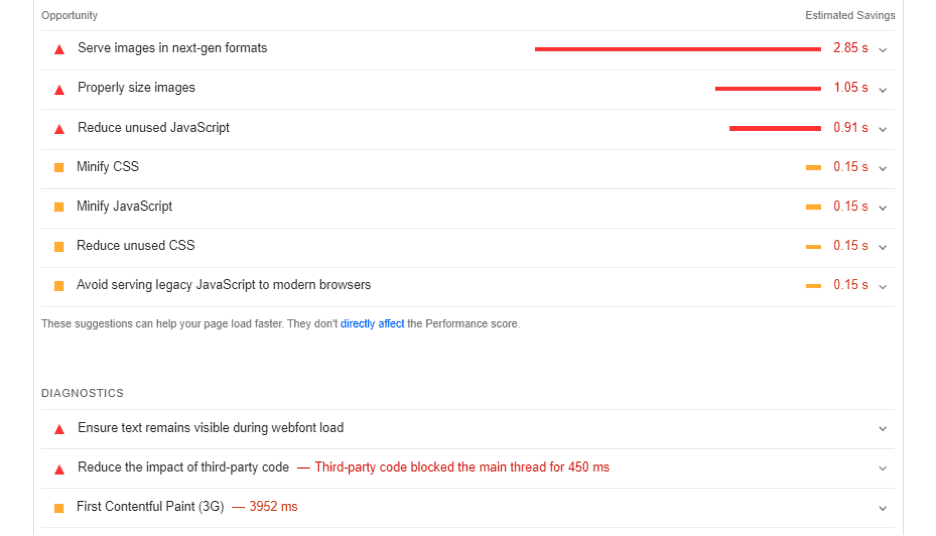Click orange square icon beside Reduce unused CSS
The height and width of the screenshot is (536, 936).
point(59,247)
